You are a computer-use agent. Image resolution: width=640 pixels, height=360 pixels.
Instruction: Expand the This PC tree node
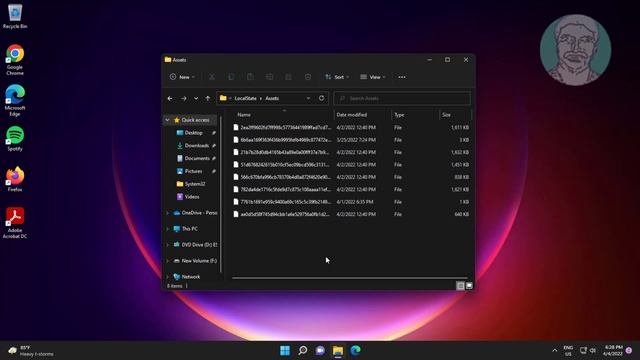pyautogui.click(x=167, y=229)
